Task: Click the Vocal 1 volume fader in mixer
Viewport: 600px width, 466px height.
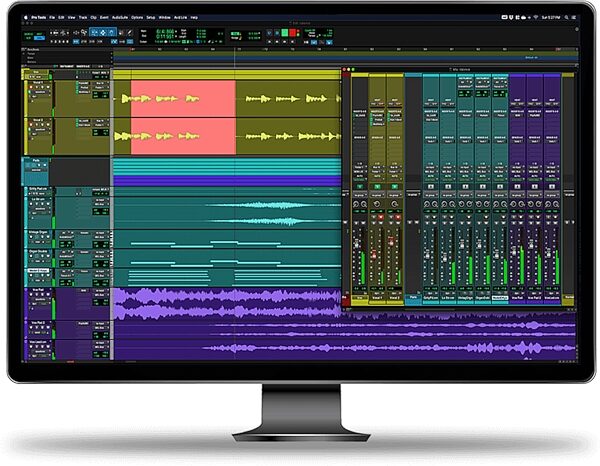Action: [374, 255]
